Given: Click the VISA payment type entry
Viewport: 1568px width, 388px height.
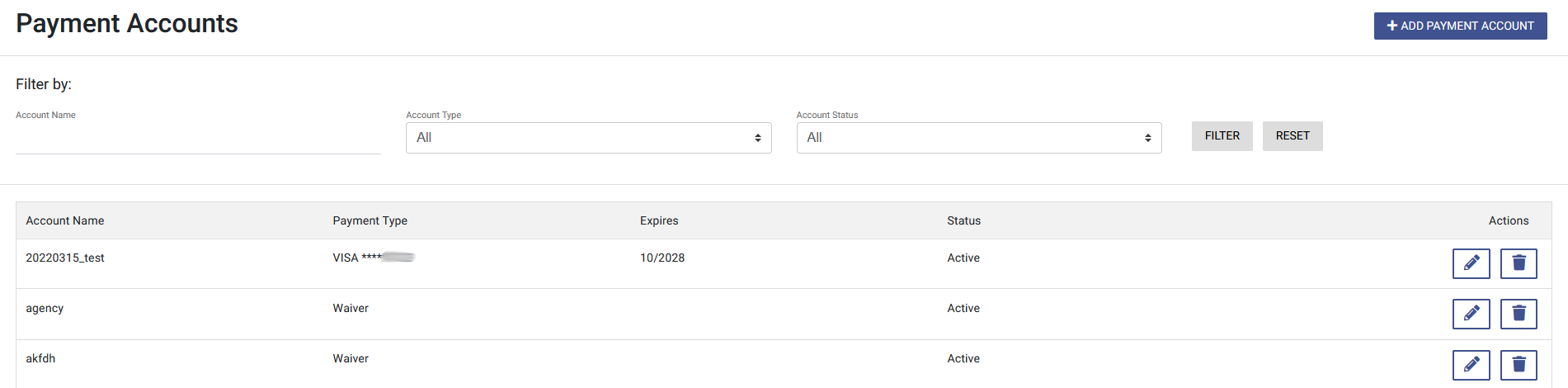Looking at the screenshot, I should pos(374,258).
